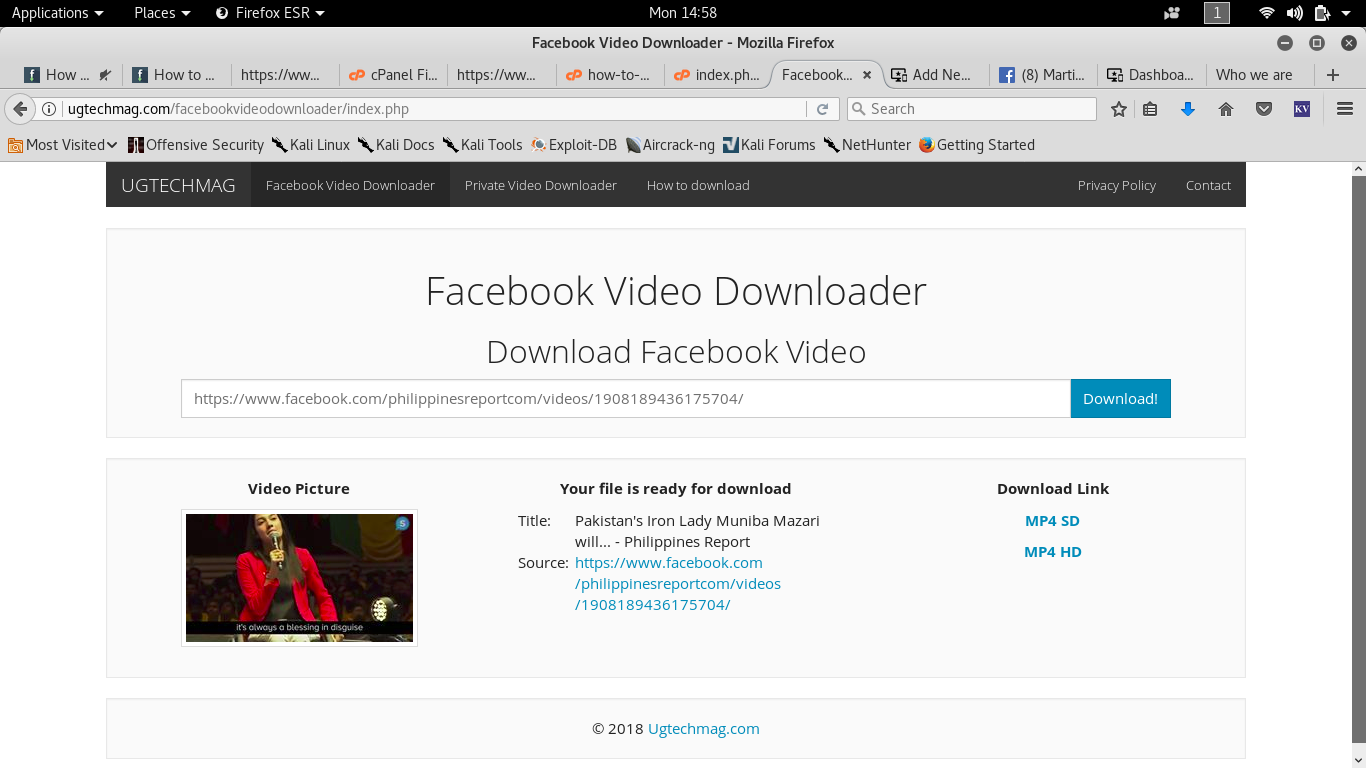The width and height of the screenshot is (1366, 768).
Task: Open the Firefox hamburger menu
Action: (1345, 109)
